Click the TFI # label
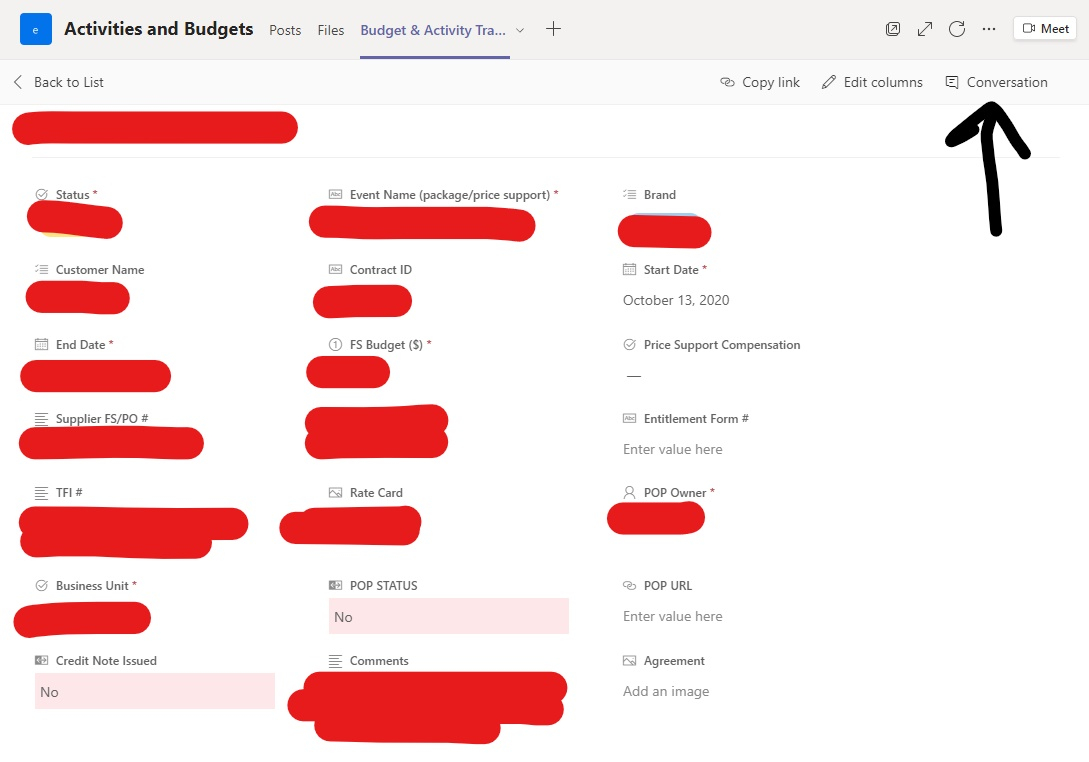Screen dimensions: 1089x762 (x=69, y=492)
